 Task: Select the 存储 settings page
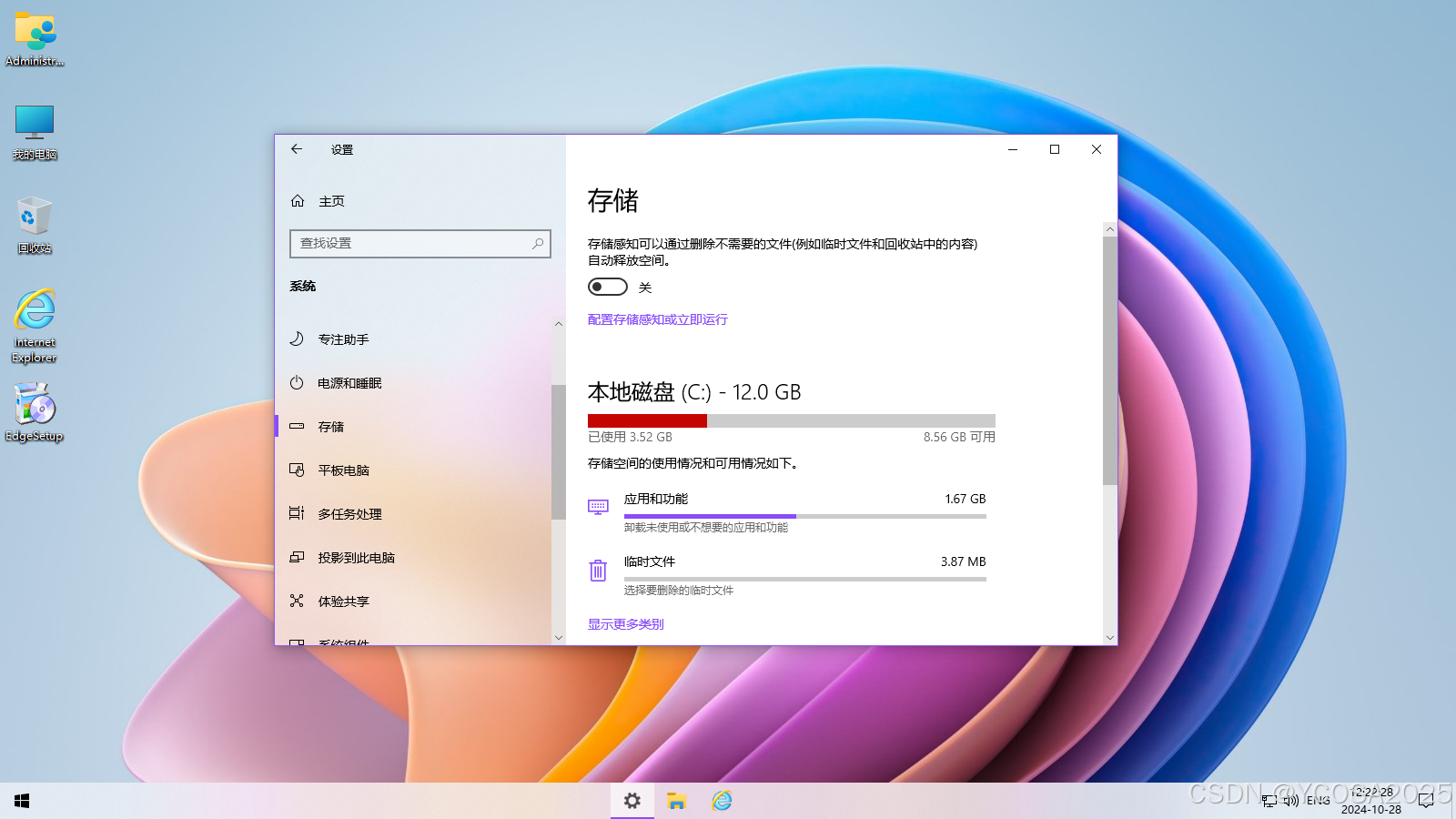pos(413,427)
